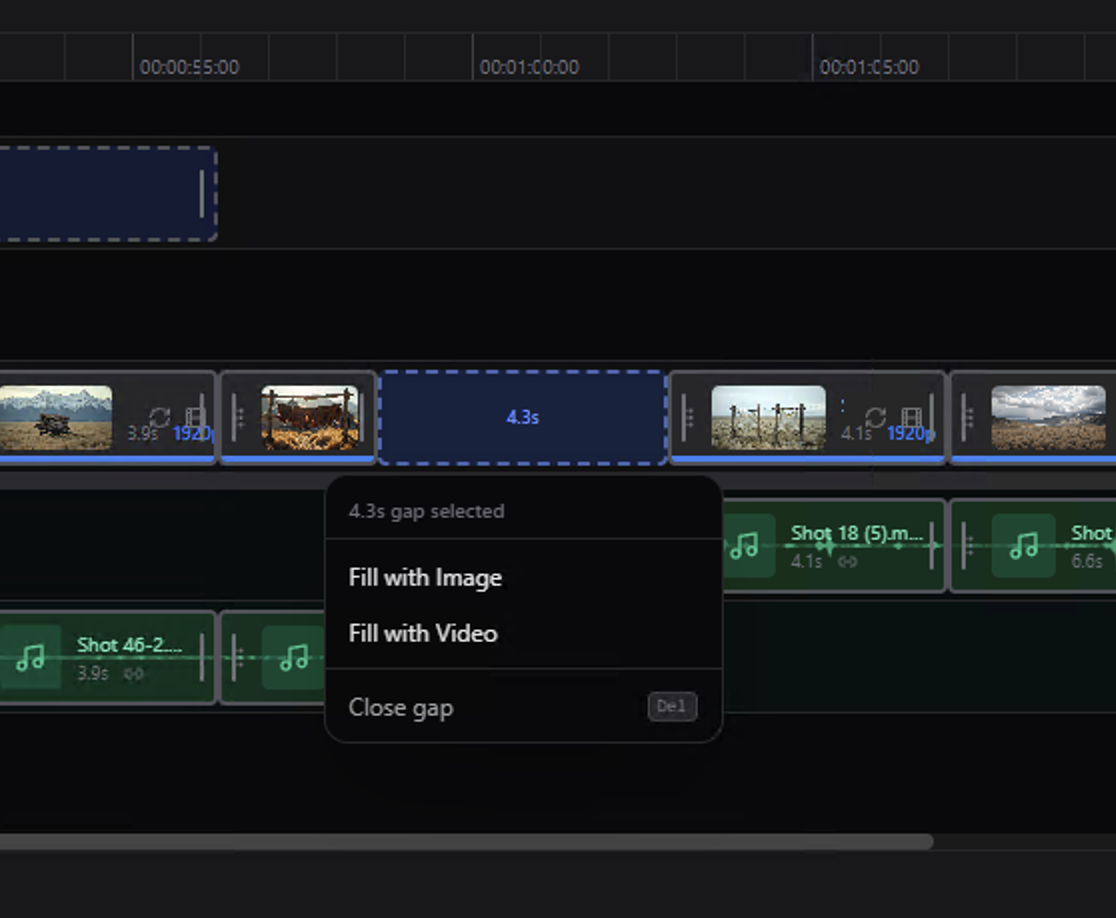Choose "Fill with Video" from the gap menu

tap(424, 633)
